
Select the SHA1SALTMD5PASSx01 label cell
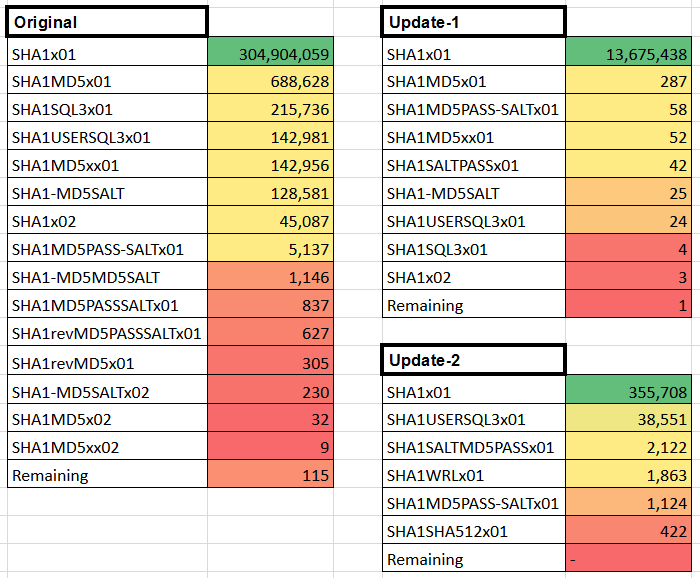pyautogui.click(x=474, y=446)
